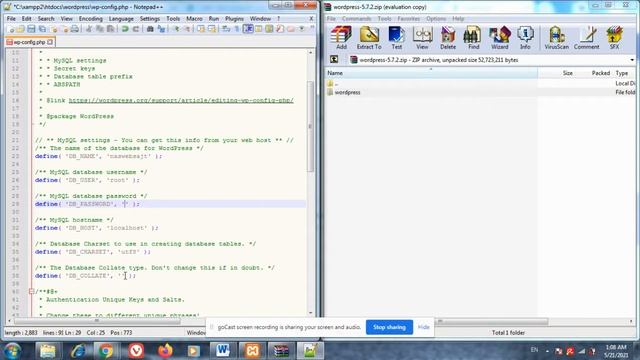This screenshot has height=360, width=640.
Task: Open Favorites menu in WinRAR
Action: [x=409, y=19]
